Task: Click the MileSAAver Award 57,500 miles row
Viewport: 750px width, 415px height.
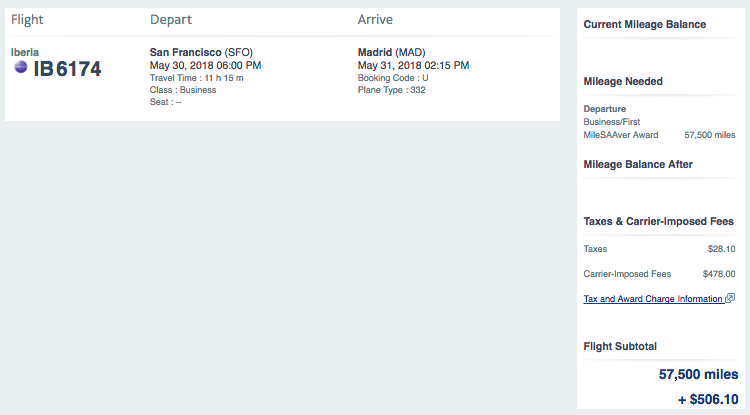Action: click(x=659, y=135)
